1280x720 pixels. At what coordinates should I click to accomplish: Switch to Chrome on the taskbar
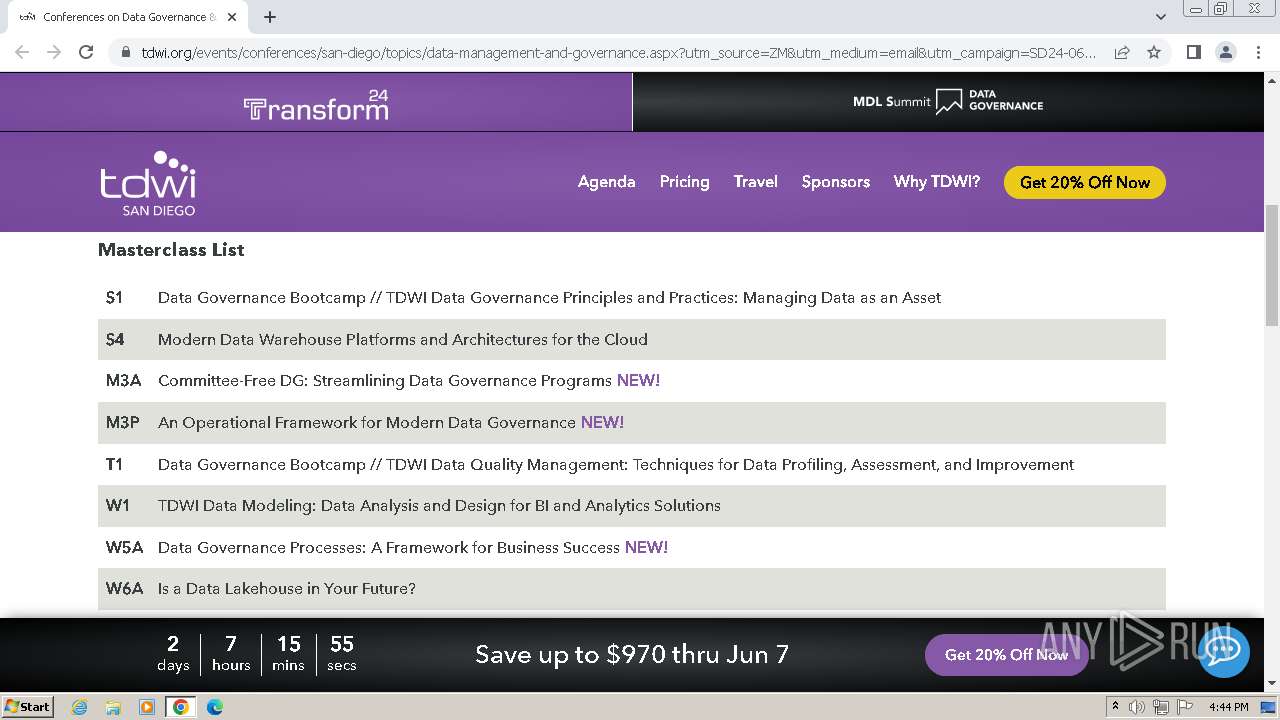point(181,707)
